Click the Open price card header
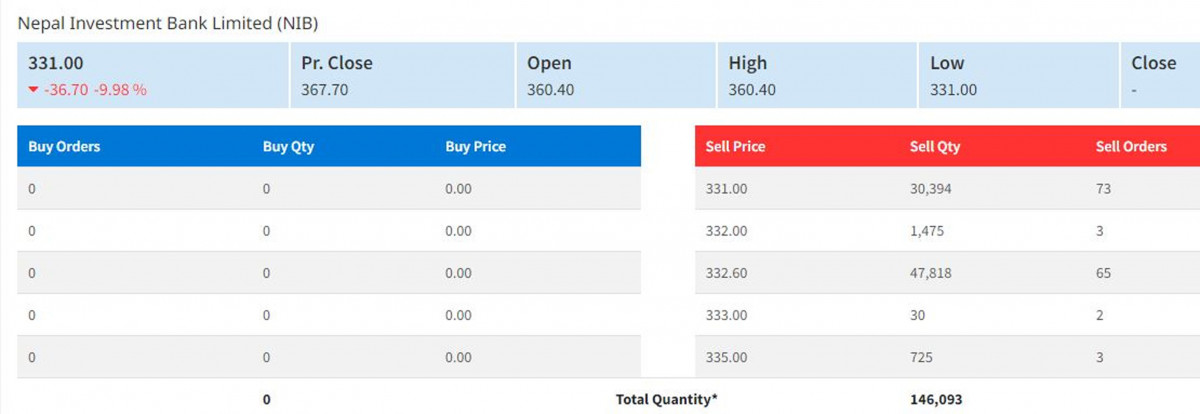 [x=549, y=63]
